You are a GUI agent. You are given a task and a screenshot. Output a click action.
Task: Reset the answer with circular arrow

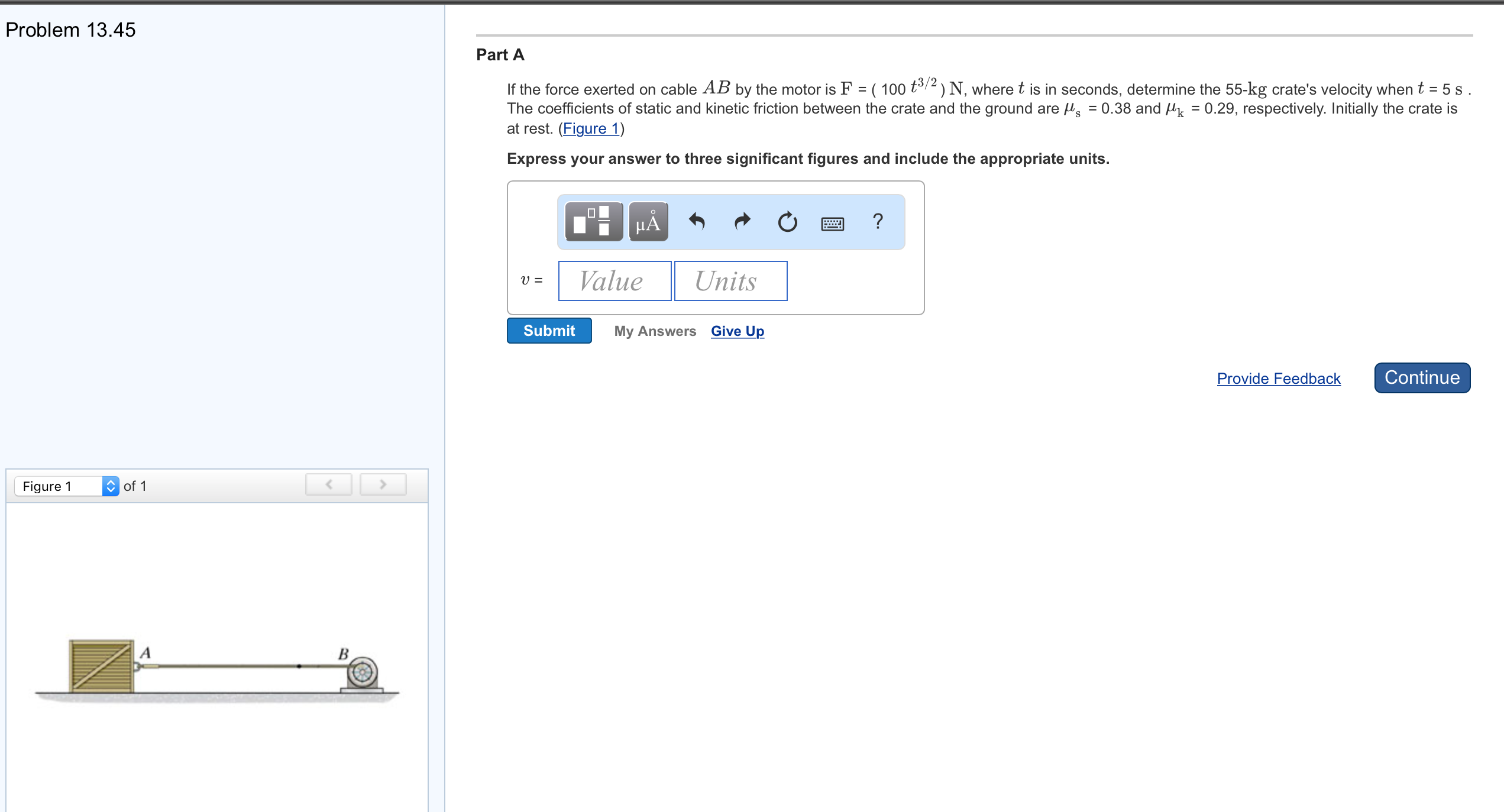pyautogui.click(x=787, y=222)
